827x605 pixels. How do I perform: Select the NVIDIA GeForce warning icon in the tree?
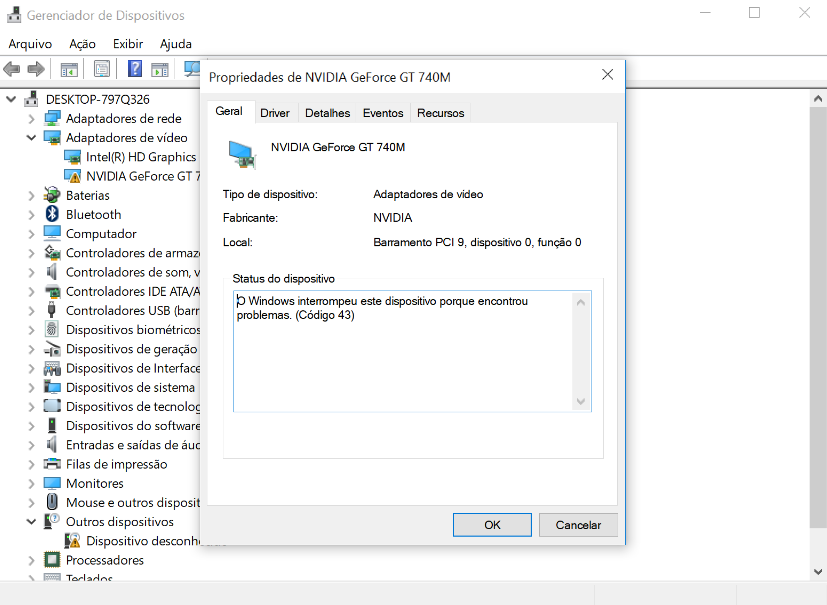73,176
